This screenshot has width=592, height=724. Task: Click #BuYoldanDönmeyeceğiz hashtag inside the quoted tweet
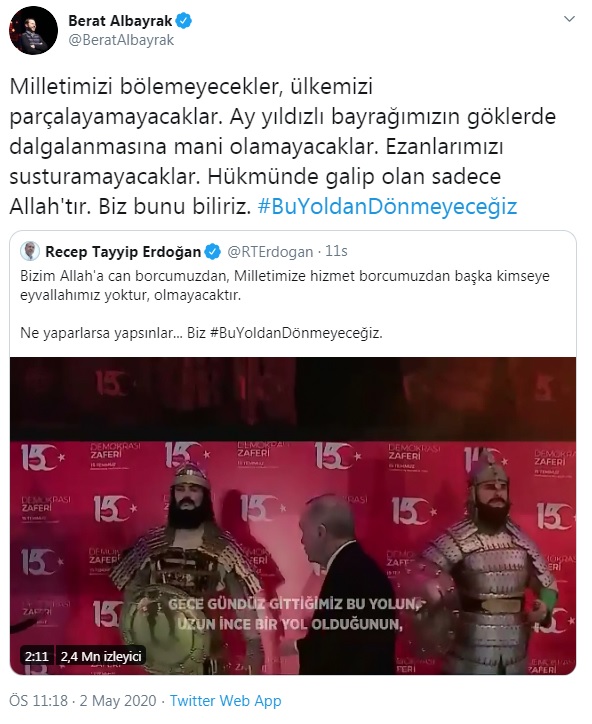pyautogui.click(x=296, y=333)
